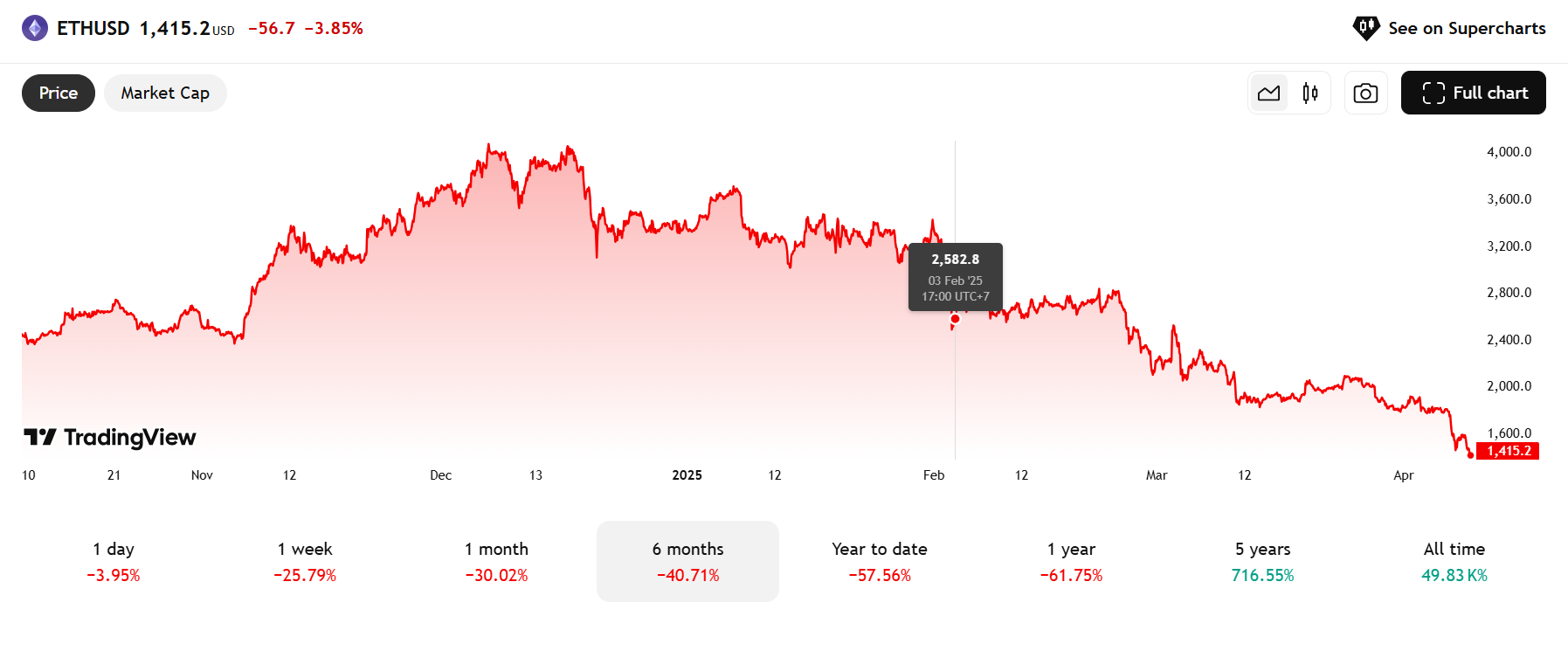Click the TradingView logo watermark
Screen dimensions: 1568x651
pos(110,437)
